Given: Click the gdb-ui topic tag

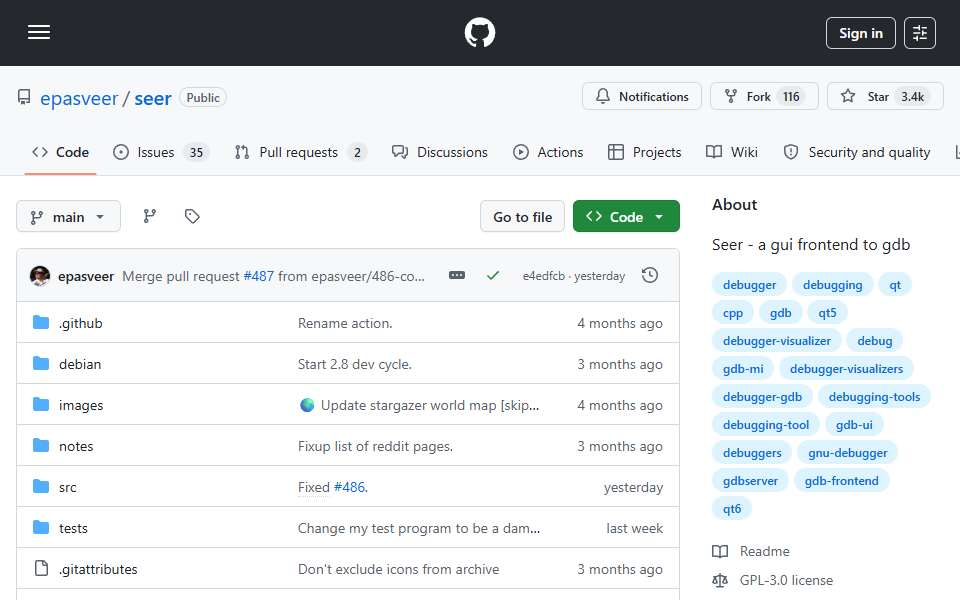Looking at the screenshot, I should (x=853, y=425).
